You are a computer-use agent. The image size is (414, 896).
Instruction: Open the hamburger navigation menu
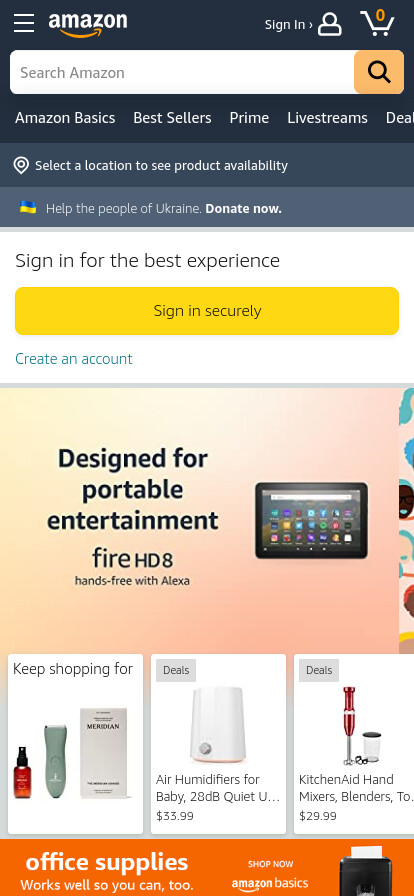24,23
